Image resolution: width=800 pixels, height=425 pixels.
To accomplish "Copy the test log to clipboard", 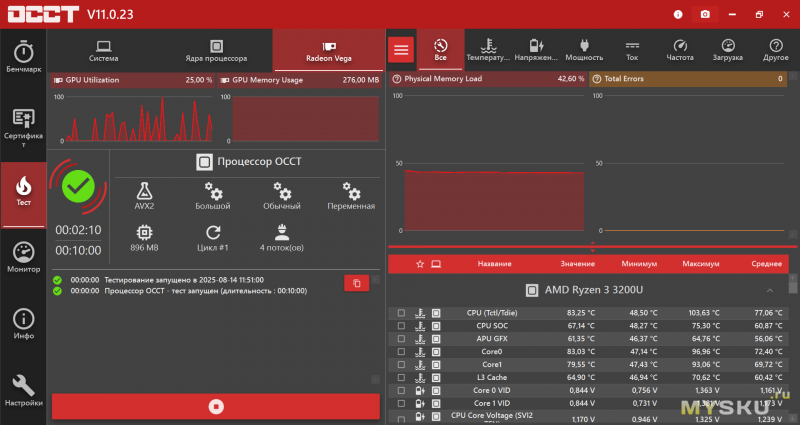I will click(357, 283).
